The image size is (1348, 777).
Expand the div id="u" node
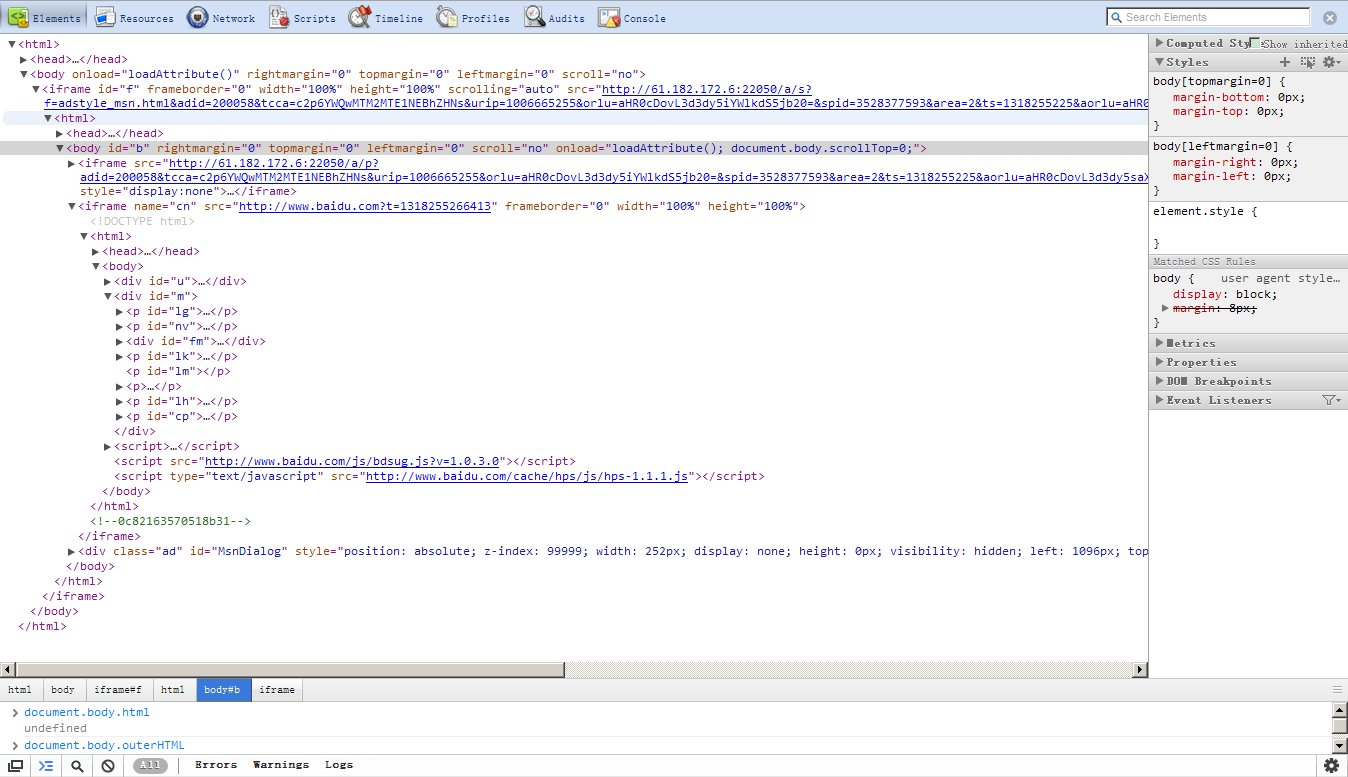tap(108, 282)
